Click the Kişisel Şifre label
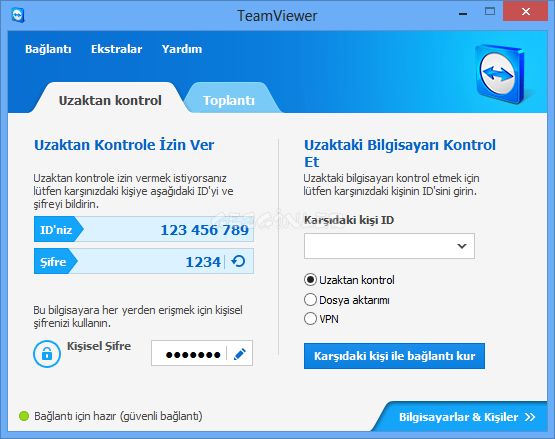555x439 pixels. pos(99,346)
